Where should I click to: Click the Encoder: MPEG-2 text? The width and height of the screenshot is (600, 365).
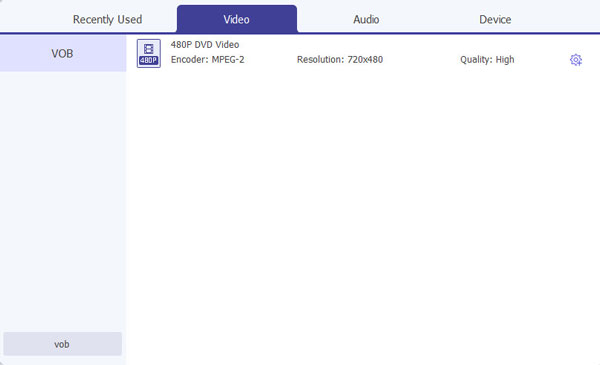coord(207,60)
